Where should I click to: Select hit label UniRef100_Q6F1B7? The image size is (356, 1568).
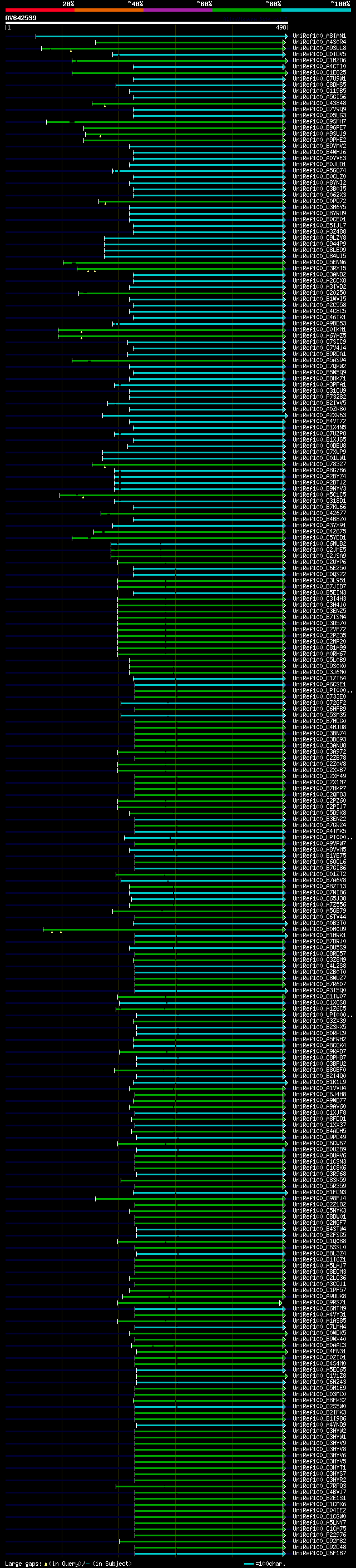coord(319,1553)
